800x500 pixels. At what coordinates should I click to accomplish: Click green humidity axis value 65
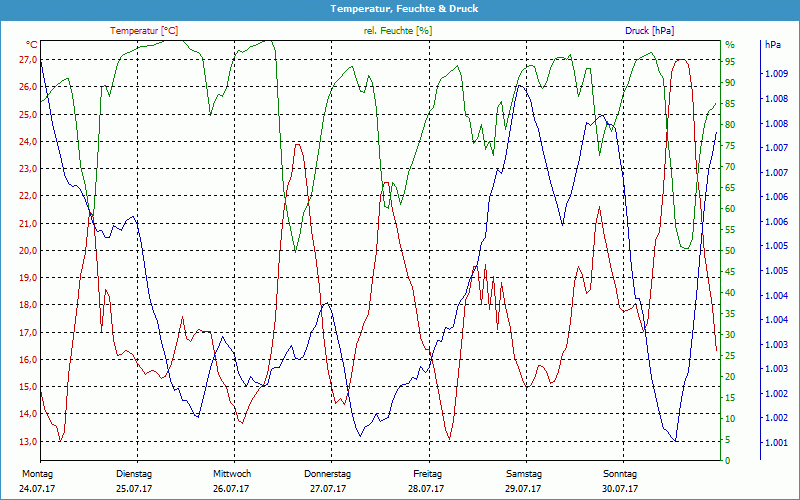point(730,188)
